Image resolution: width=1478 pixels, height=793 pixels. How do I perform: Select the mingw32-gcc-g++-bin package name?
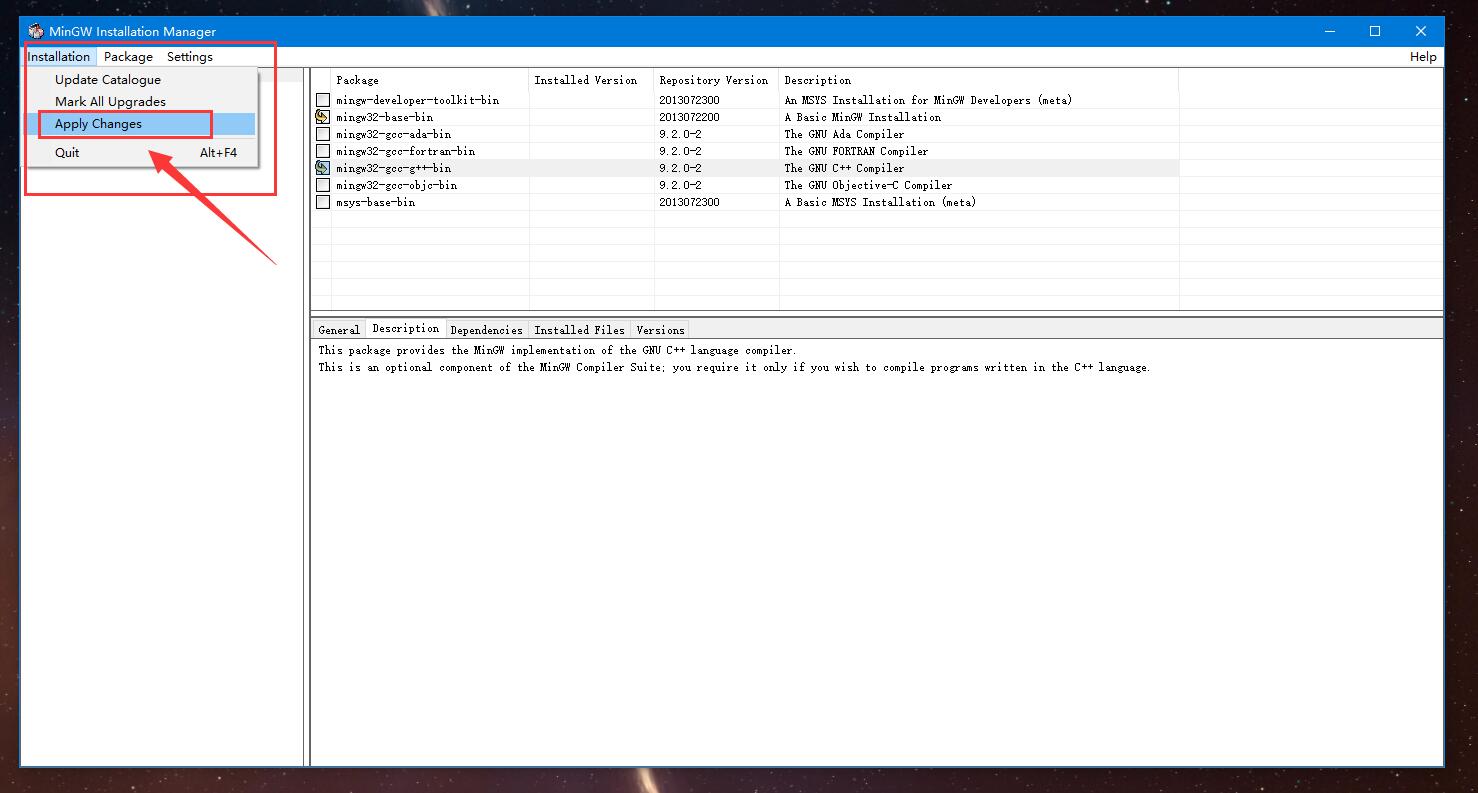pyautogui.click(x=394, y=168)
